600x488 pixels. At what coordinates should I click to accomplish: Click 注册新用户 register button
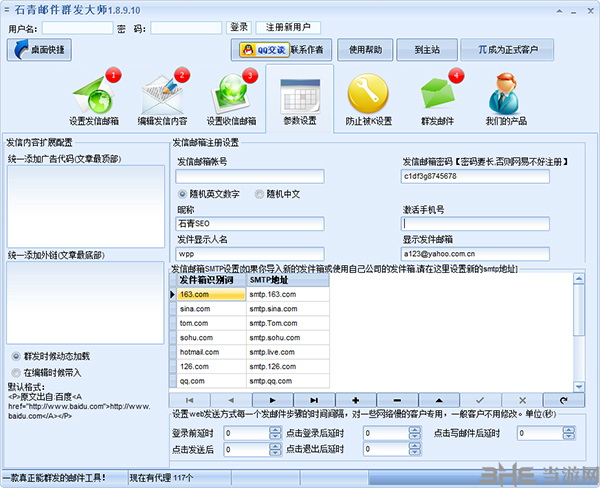pyautogui.click(x=288, y=27)
